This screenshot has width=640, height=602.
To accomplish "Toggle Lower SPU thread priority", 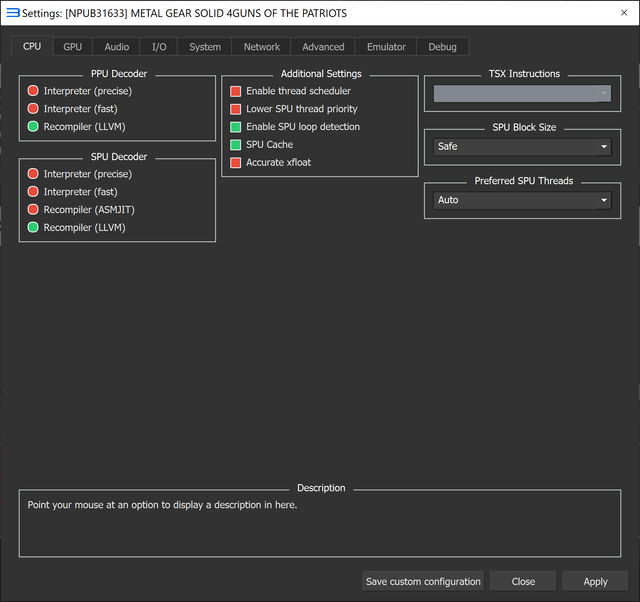I will click(294, 109).
